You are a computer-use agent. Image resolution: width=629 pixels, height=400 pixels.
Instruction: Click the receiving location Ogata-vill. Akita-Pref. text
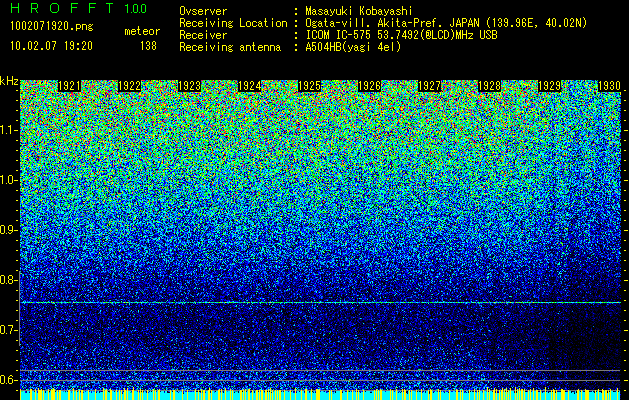(x=446, y=23)
